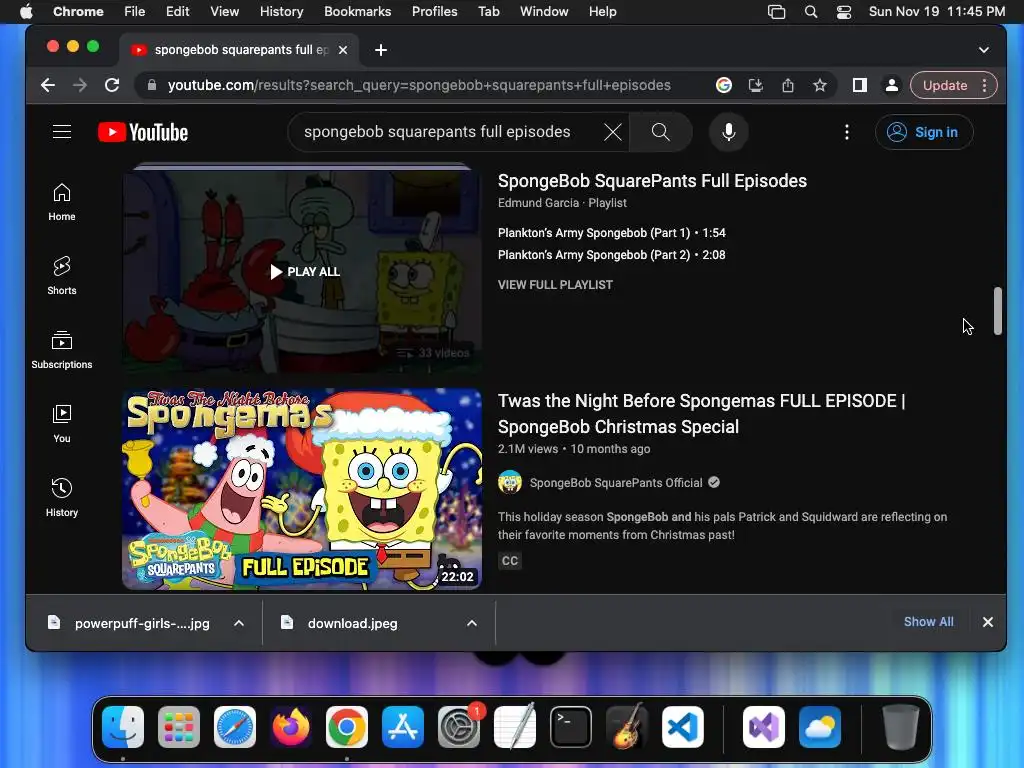Viewport: 1024px width, 768px height.
Task: Play Plankton's Army Spongebob (Part 1)
Action: pyautogui.click(x=611, y=233)
